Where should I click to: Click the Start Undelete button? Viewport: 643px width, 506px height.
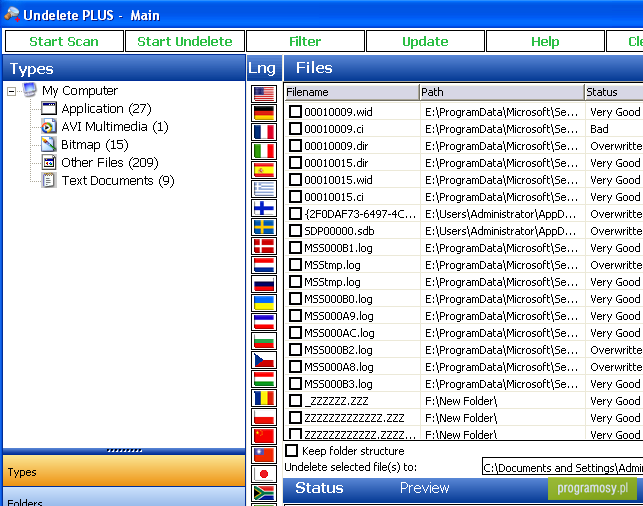coord(185,41)
